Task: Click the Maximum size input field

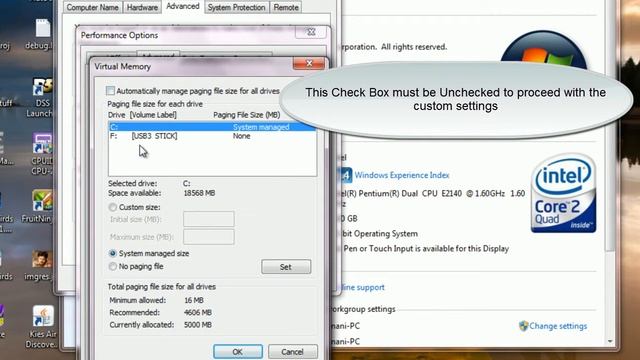Action: click(x=209, y=237)
